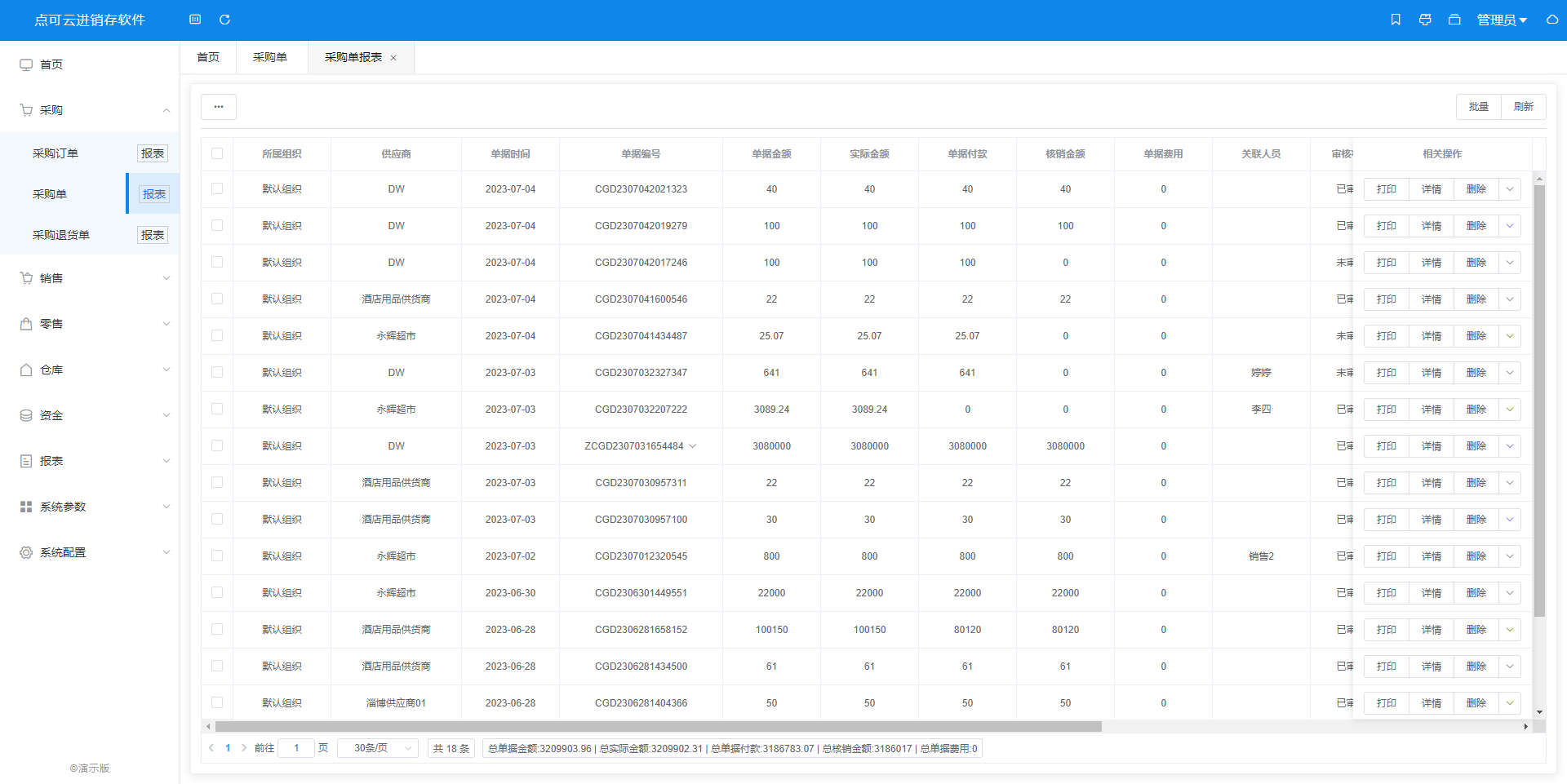Click 报表 button next to 采购退货单
Viewport: 1567px width, 784px height.
click(x=153, y=235)
